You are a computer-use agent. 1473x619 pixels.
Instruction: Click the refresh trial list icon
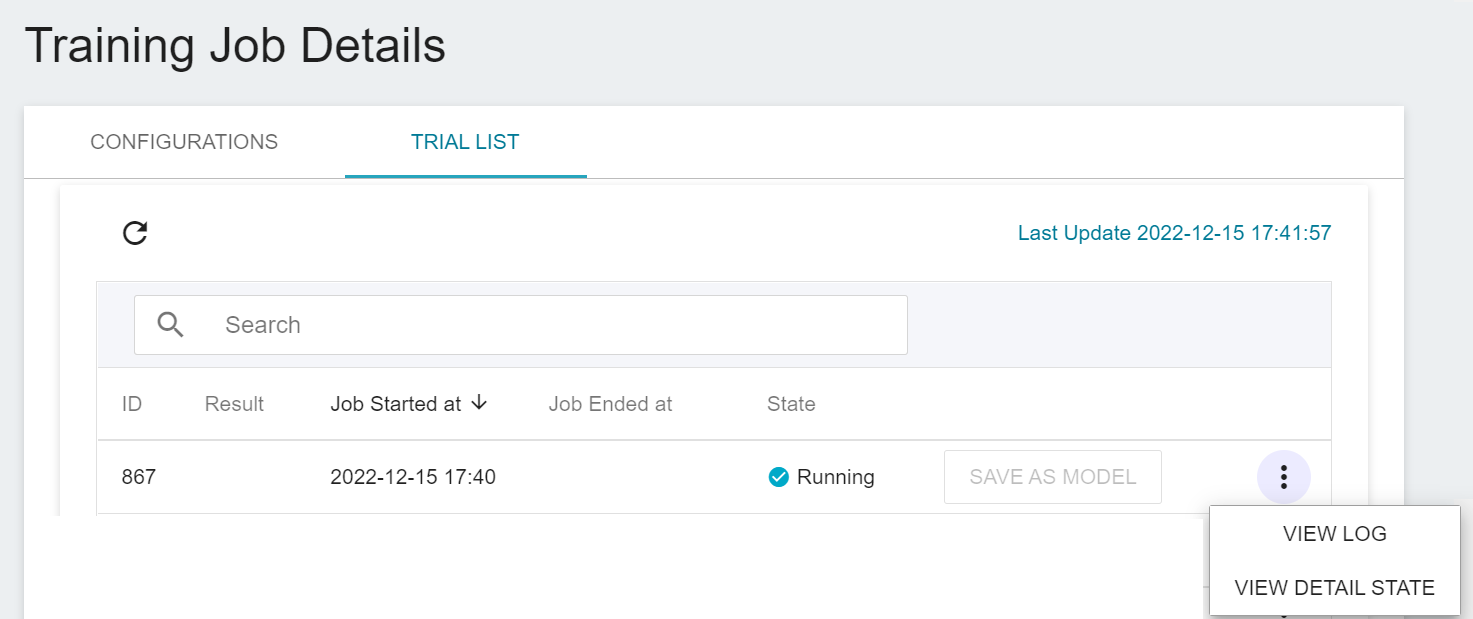pos(135,234)
